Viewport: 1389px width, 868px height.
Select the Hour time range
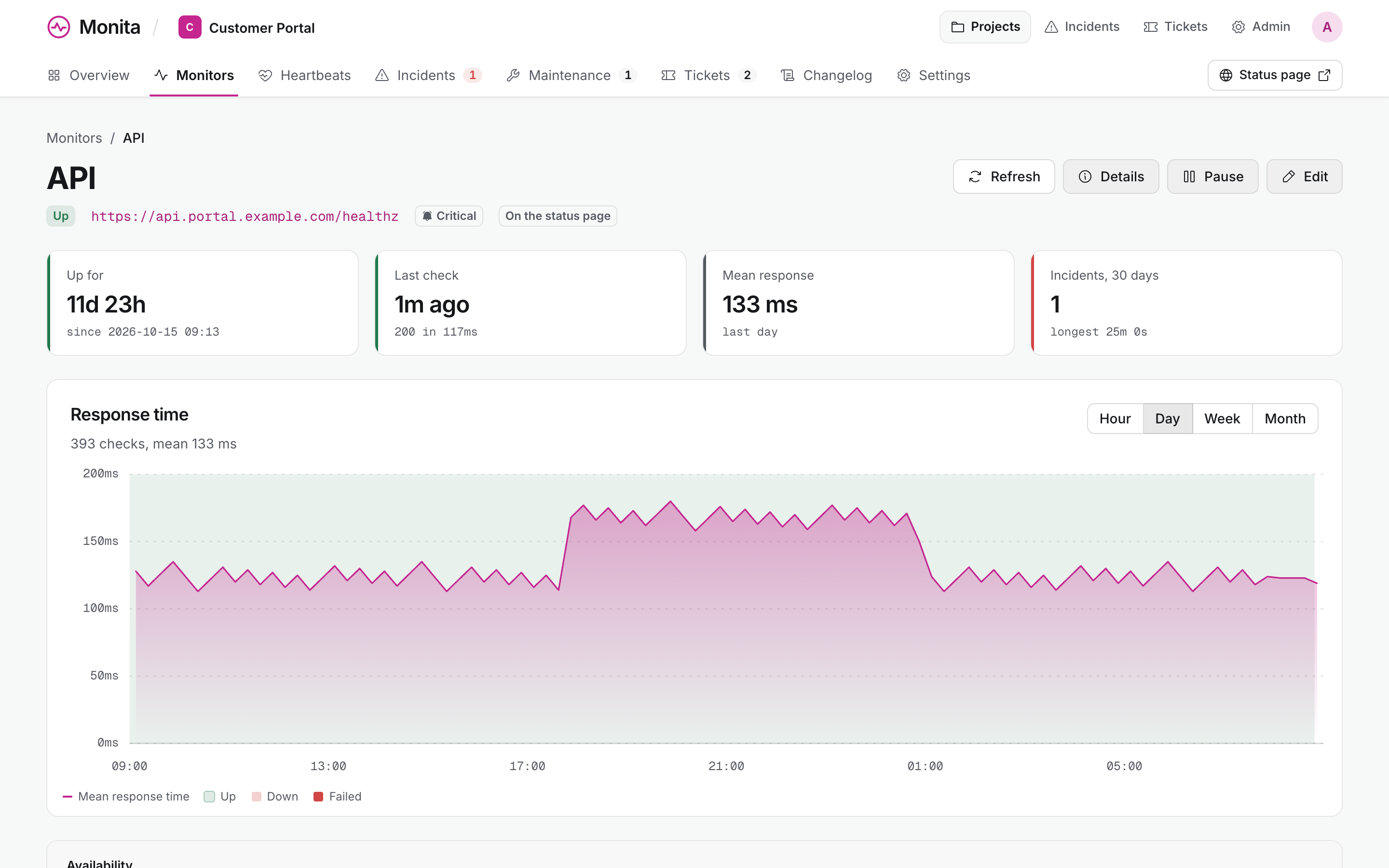point(1115,419)
